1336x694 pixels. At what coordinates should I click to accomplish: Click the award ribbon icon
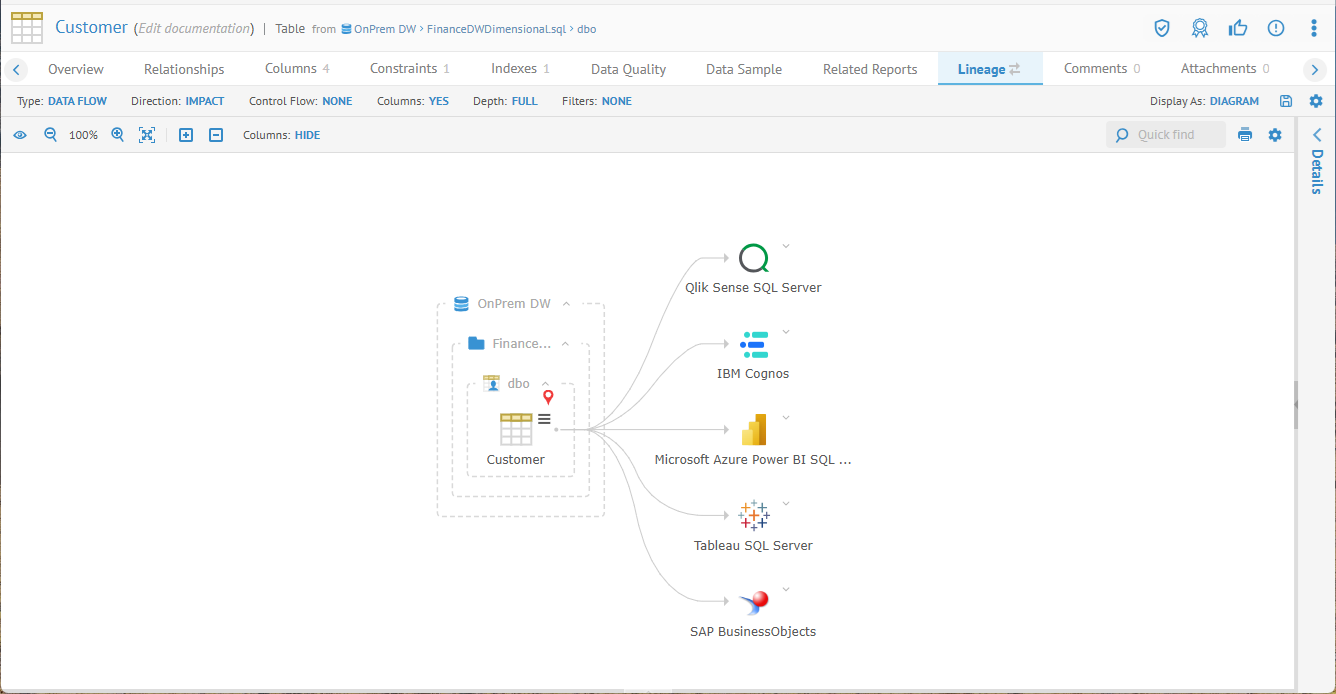point(1200,28)
